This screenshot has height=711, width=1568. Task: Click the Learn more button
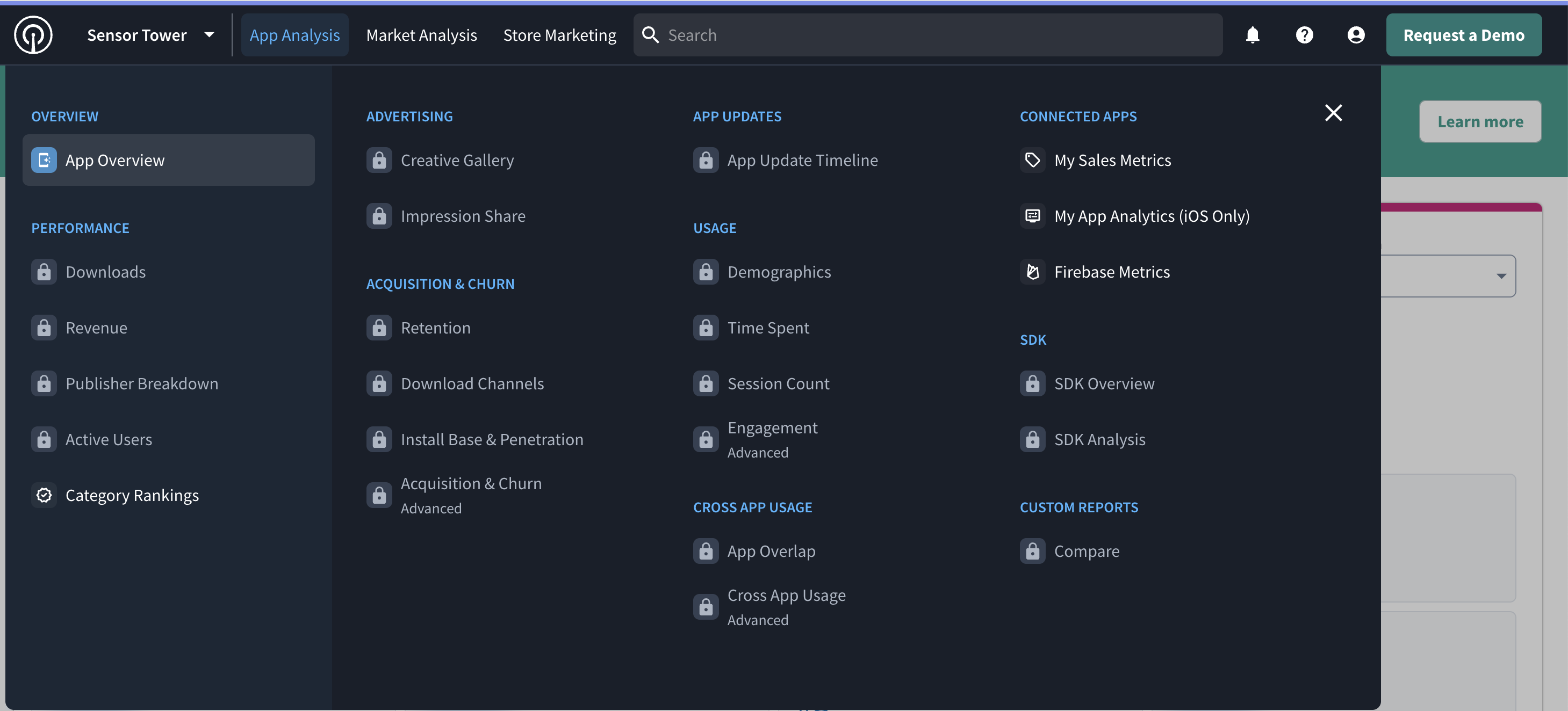point(1480,122)
